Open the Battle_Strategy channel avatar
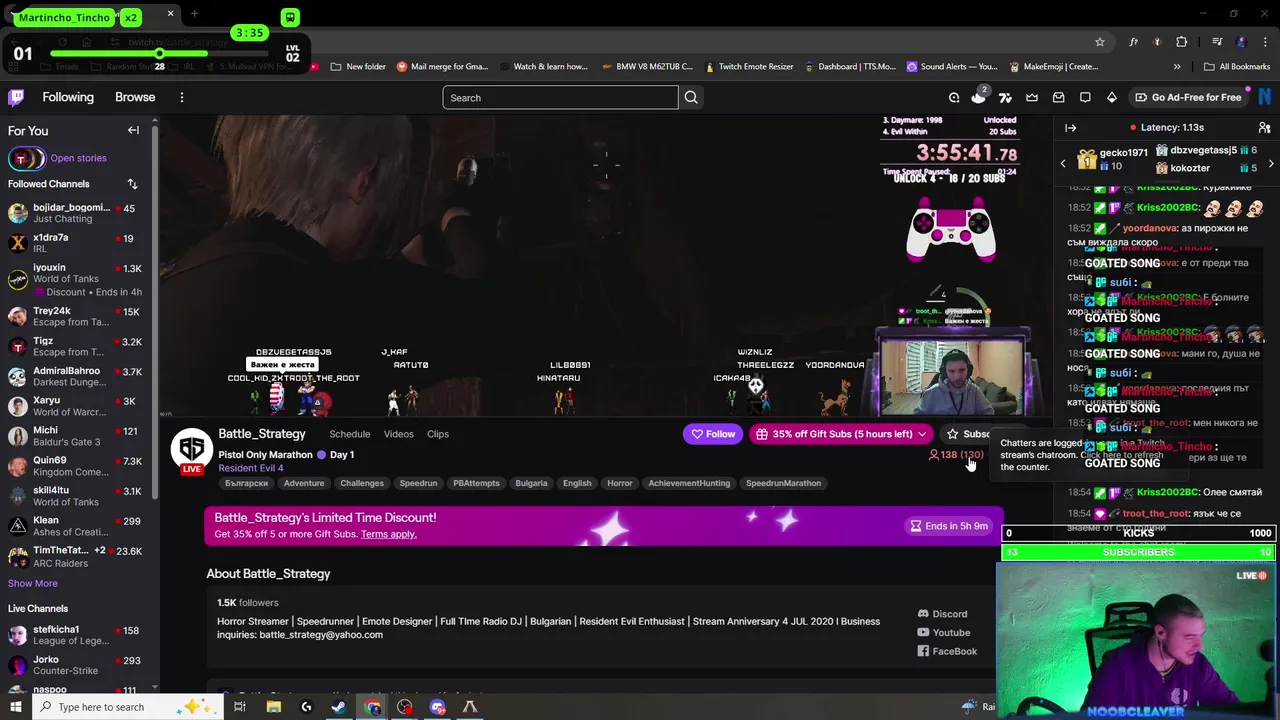 191,448
